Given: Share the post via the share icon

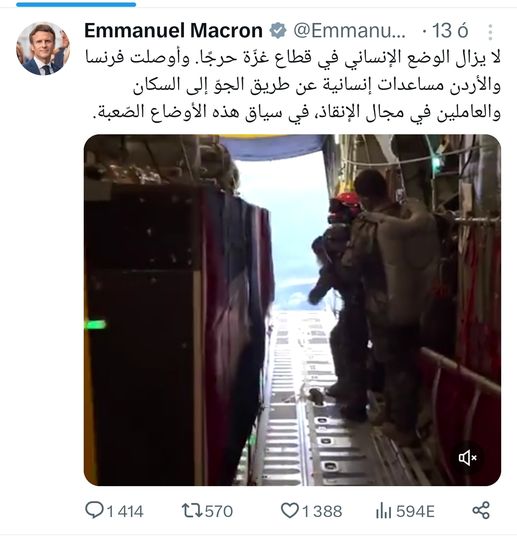Looking at the screenshot, I should [x=481, y=510].
